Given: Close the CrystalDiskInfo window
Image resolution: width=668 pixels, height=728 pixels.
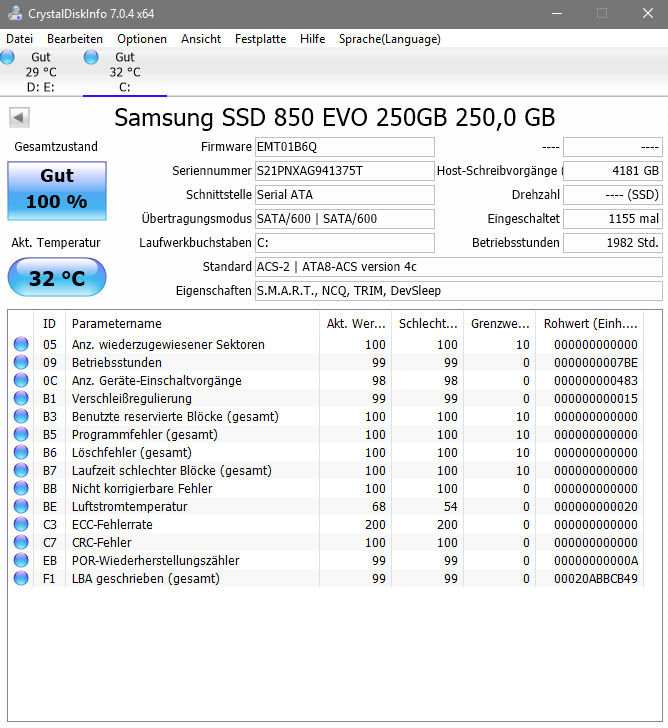Looking at the screenshot, I should tap(648, 13).
